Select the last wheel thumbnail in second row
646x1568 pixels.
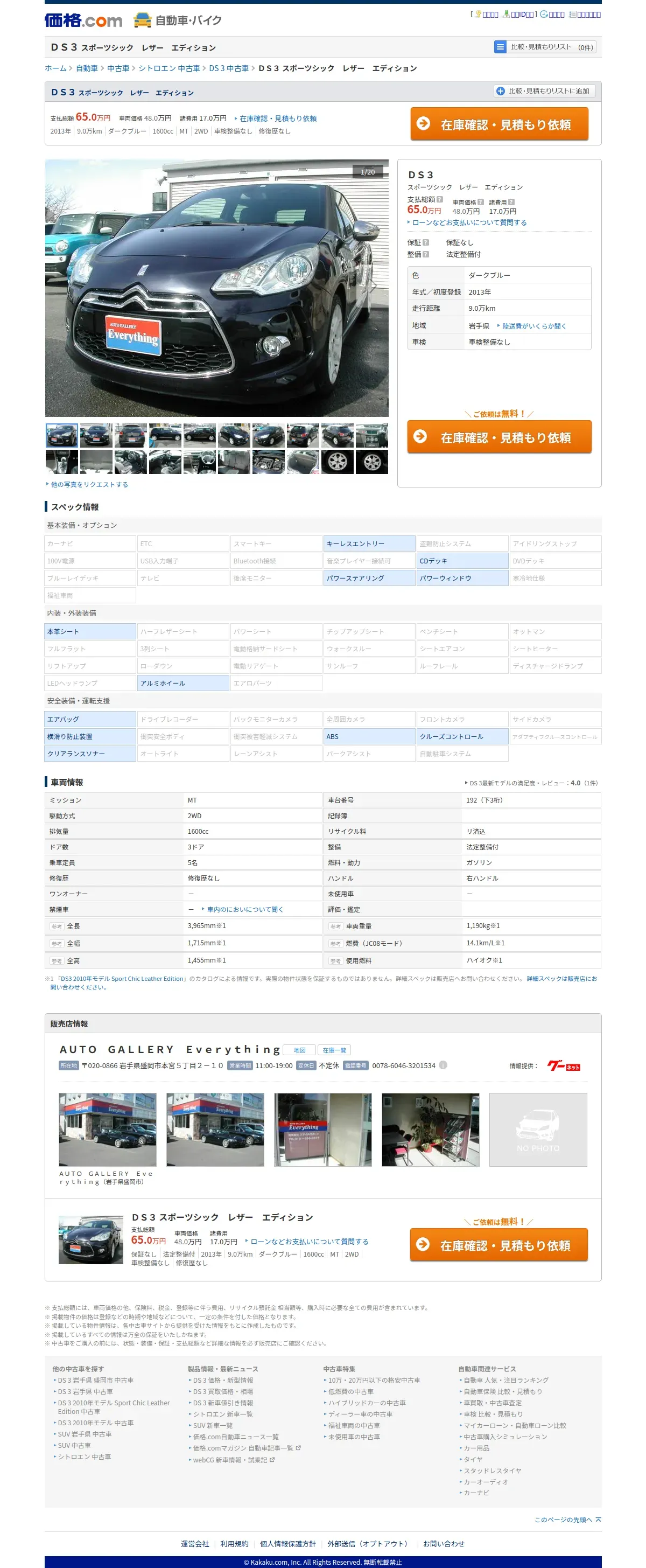[371, 462]
